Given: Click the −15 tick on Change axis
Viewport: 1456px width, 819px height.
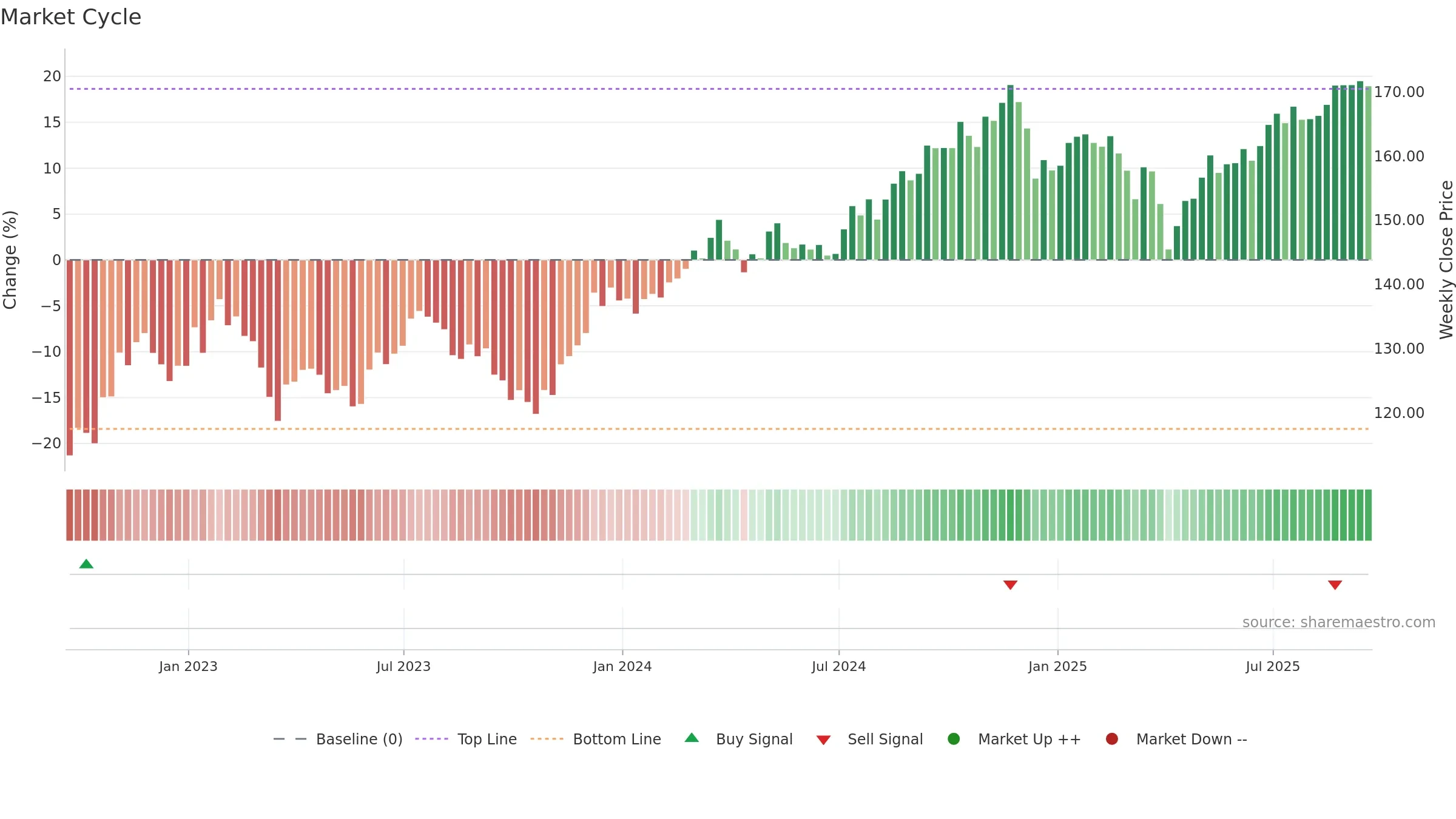Looking at the screenshot, I should (x=47, y=398).
